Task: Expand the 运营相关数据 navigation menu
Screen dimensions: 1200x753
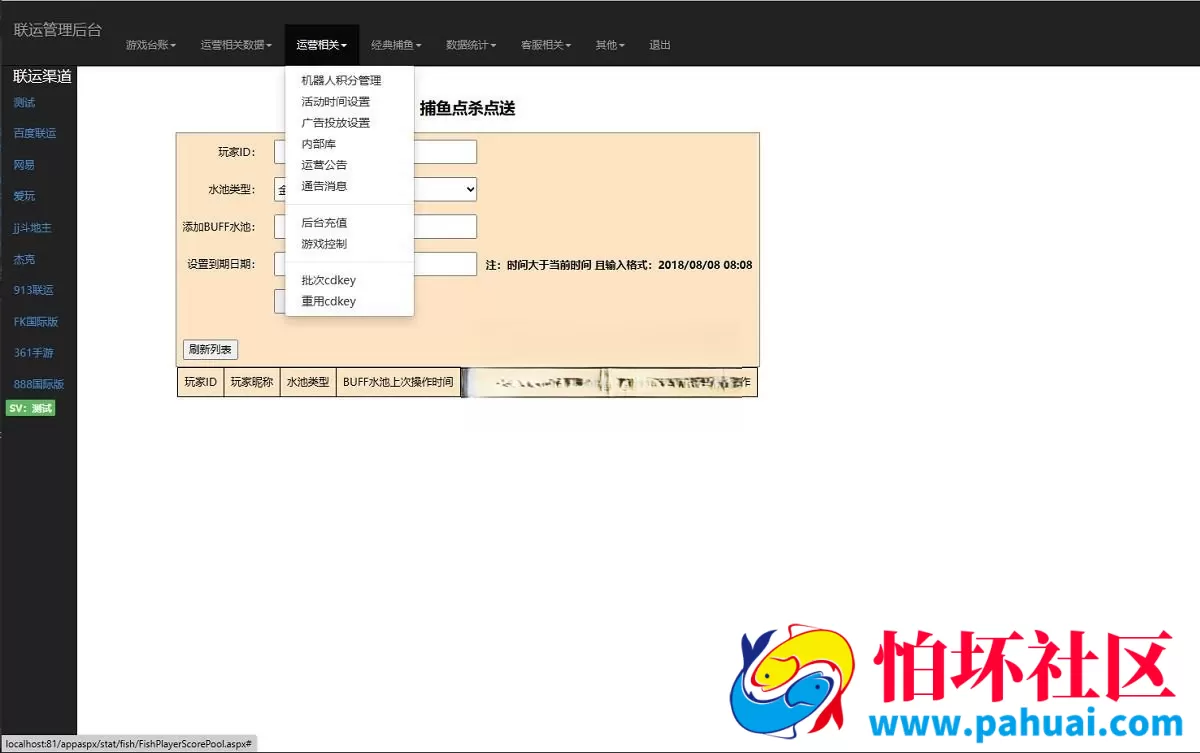Action: coord(236,45)
